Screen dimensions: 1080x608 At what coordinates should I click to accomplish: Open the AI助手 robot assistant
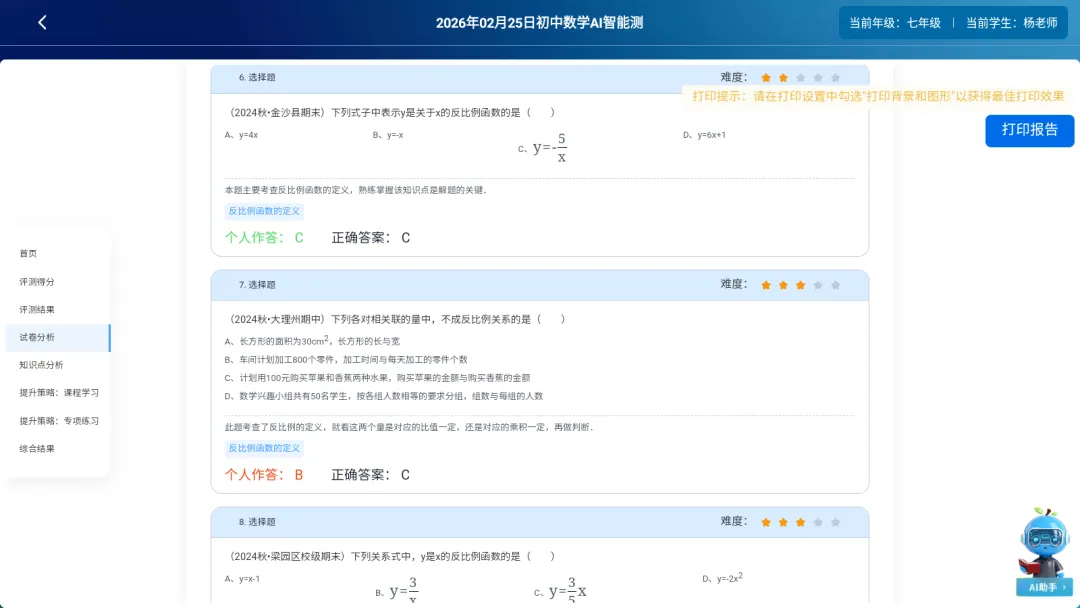1045,552
